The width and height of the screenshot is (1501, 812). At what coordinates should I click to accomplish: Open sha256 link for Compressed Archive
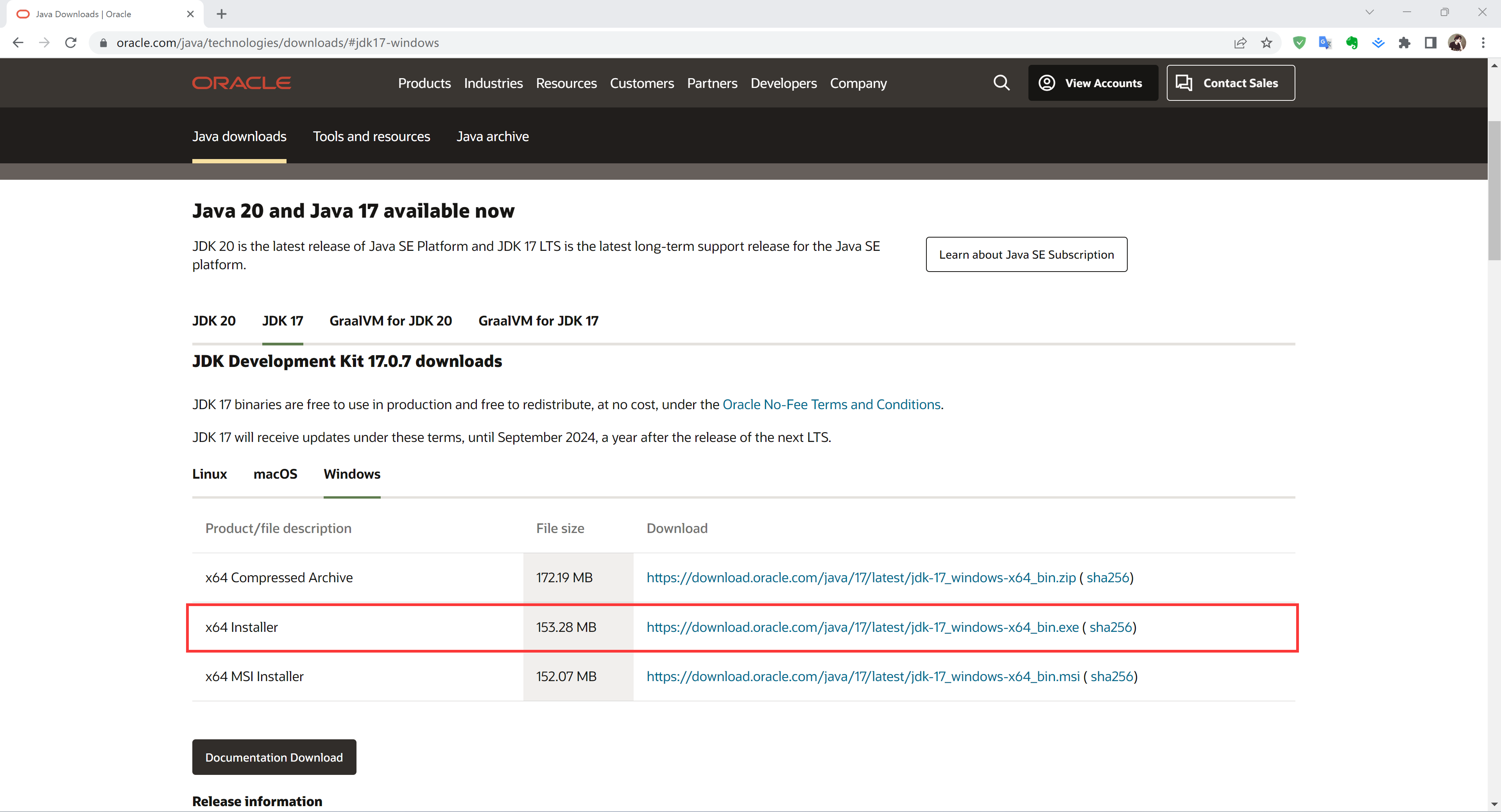[x=1108, y=577]
